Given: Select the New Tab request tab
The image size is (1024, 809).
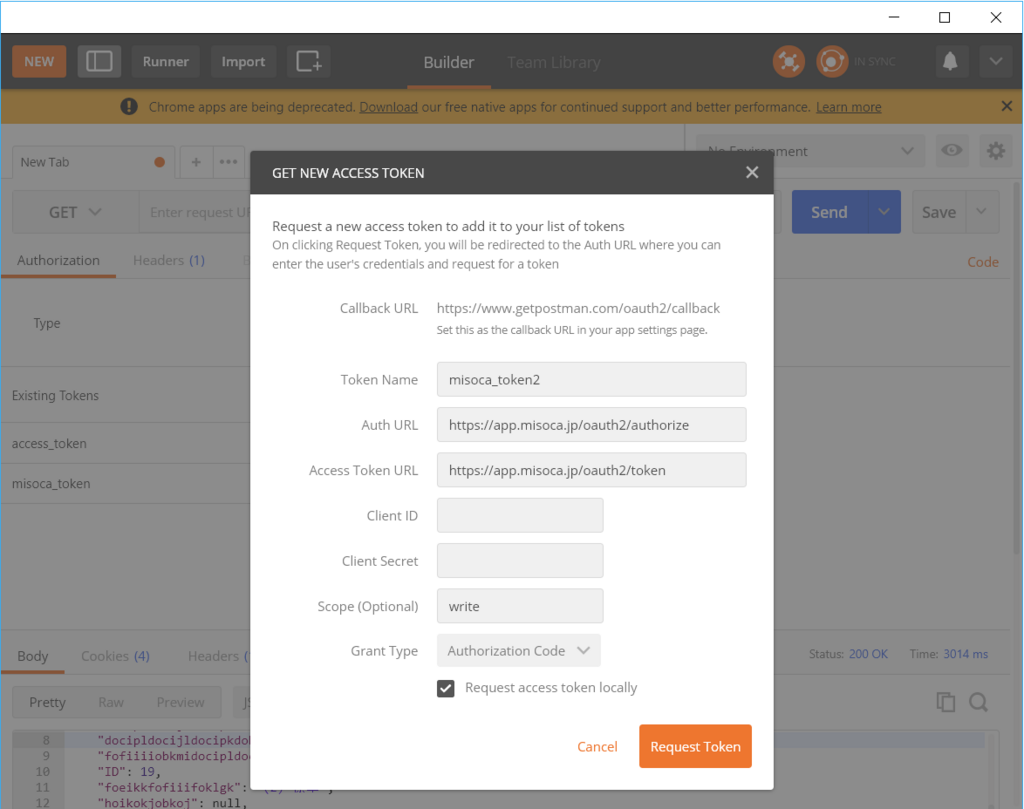Looking at the screenshot, I should (x=93, y=162).
